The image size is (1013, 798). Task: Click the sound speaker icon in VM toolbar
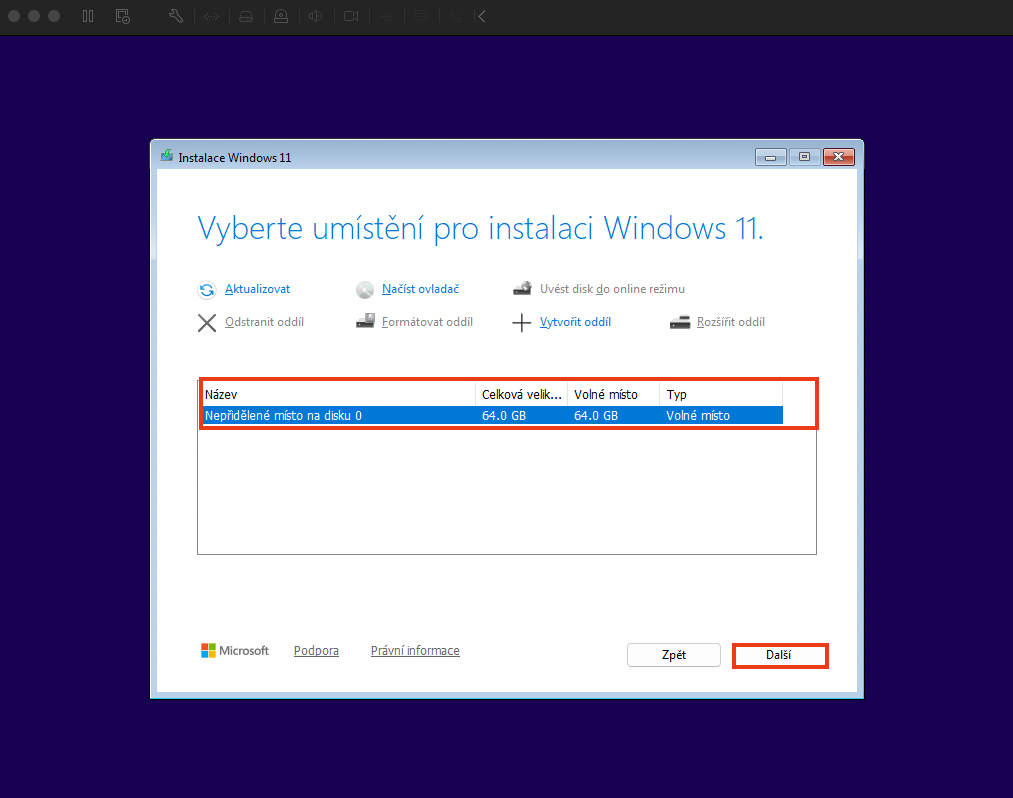(316, 16)
